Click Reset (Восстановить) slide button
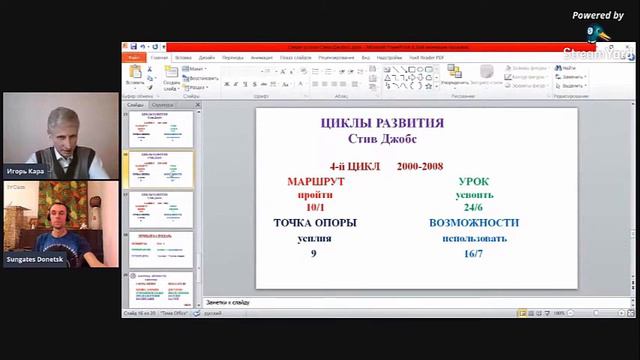 (200, 78)
